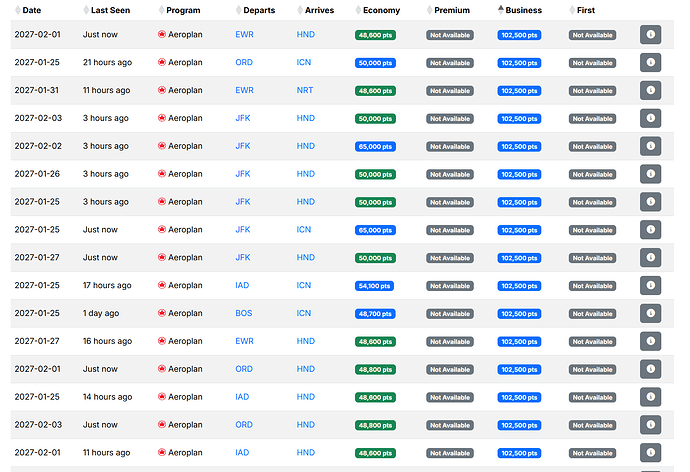690x472 pixels.
Task: Click EWR link in 2027-02-01 row
Action: pyautogui.click(x=244, y=35)
